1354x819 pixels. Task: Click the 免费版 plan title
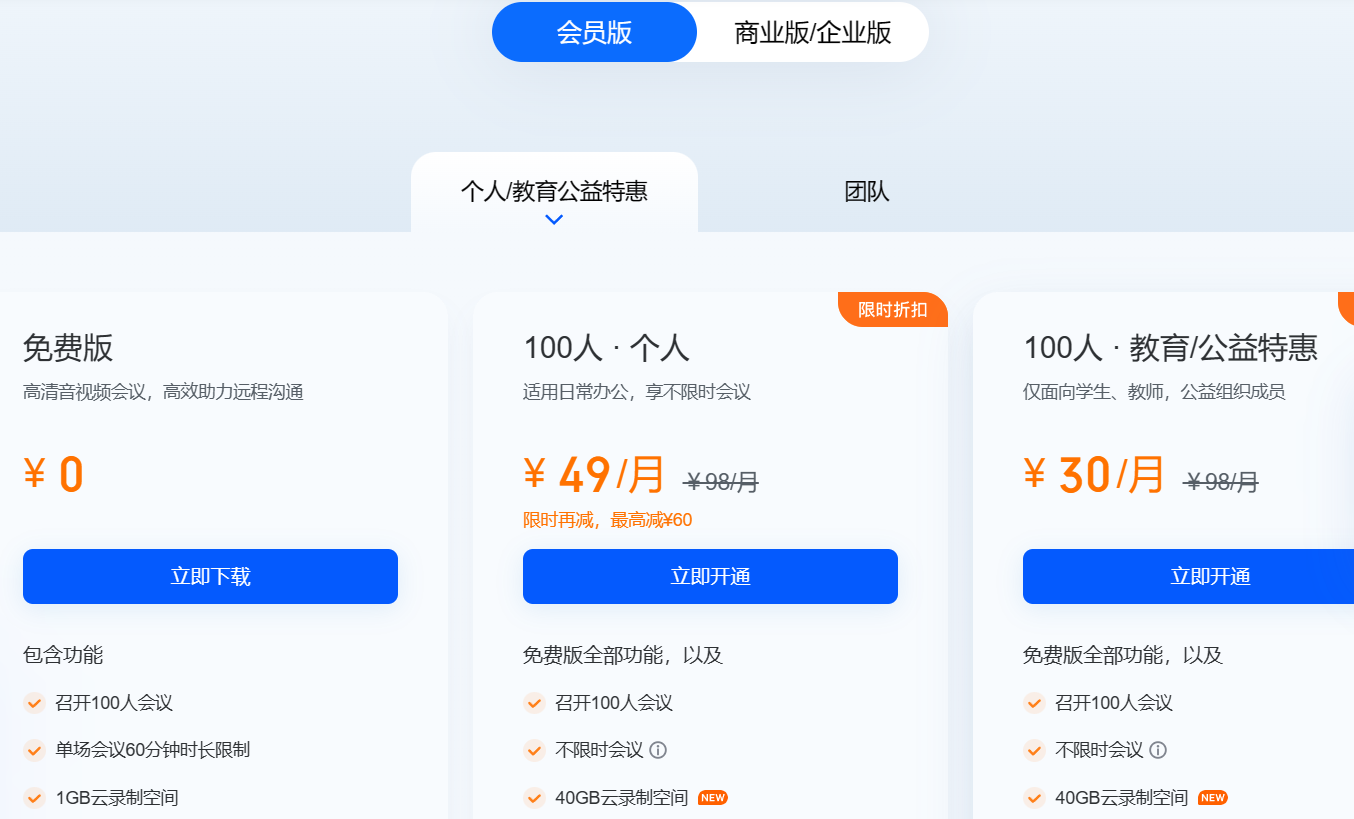(x=68, y=348)
